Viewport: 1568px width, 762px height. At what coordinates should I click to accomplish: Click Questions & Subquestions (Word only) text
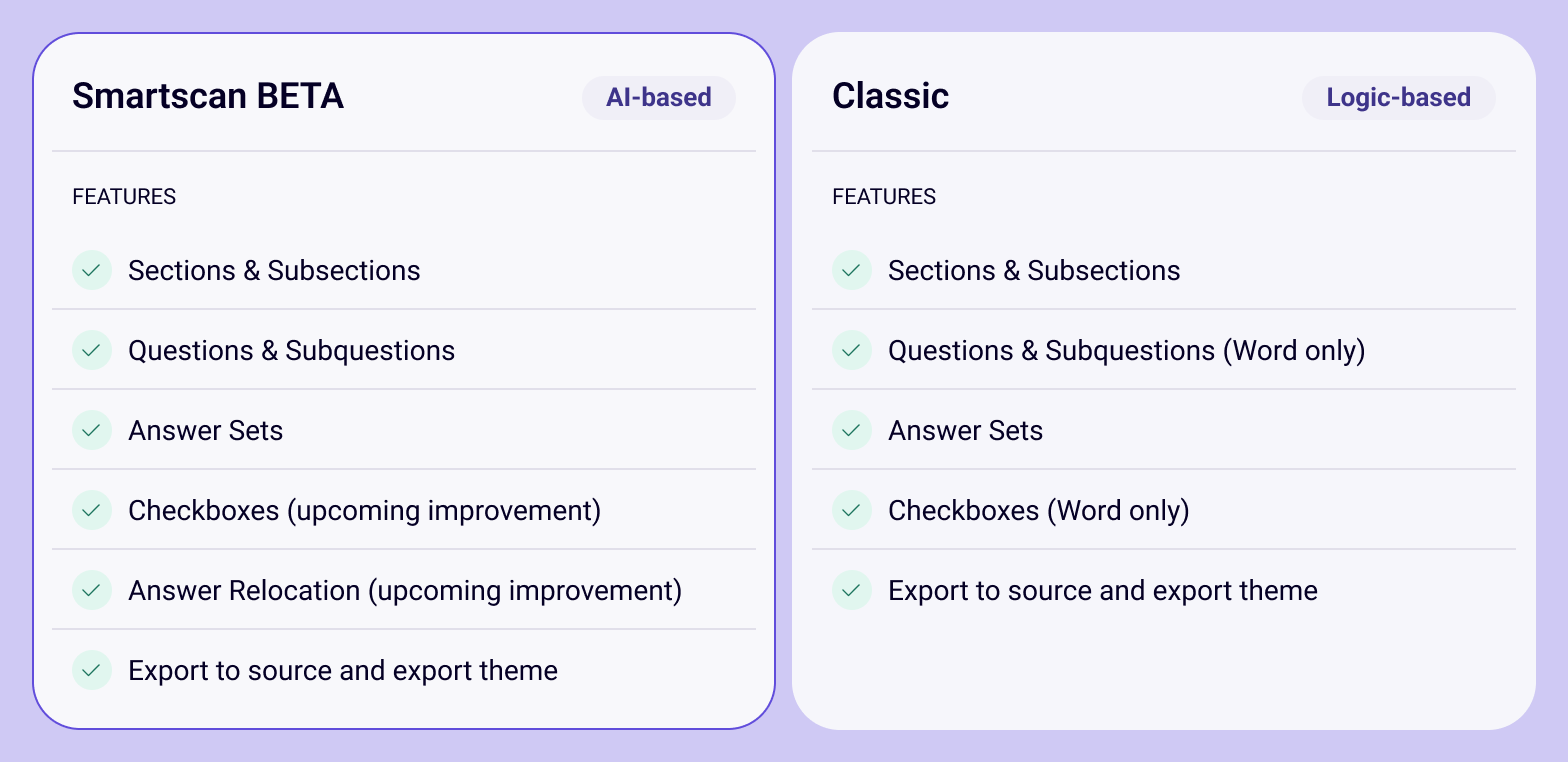[1127, 351]
